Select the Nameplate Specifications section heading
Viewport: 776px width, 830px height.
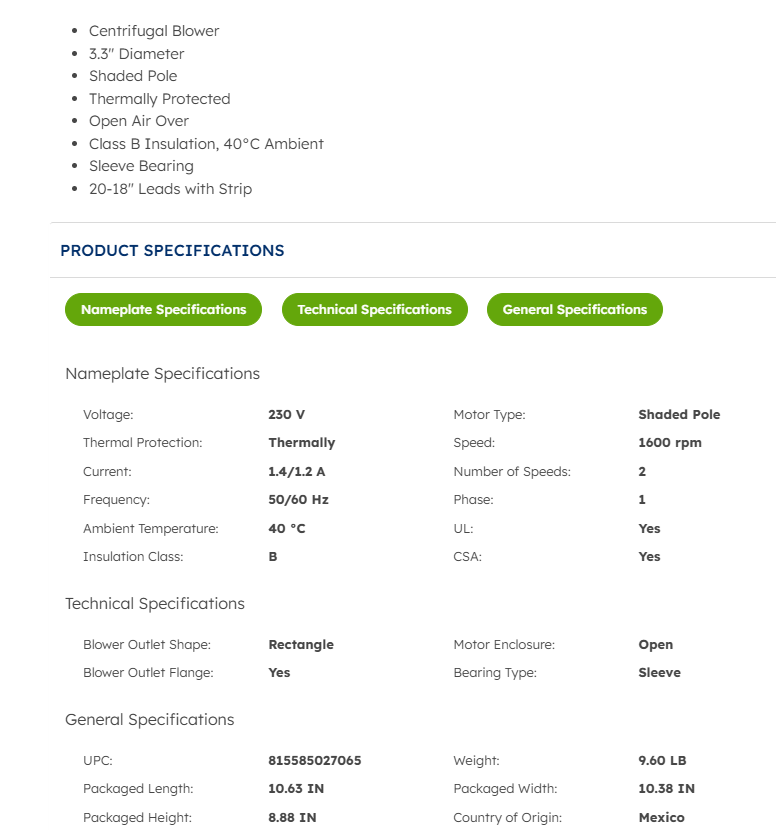click(x=162, y=374)
